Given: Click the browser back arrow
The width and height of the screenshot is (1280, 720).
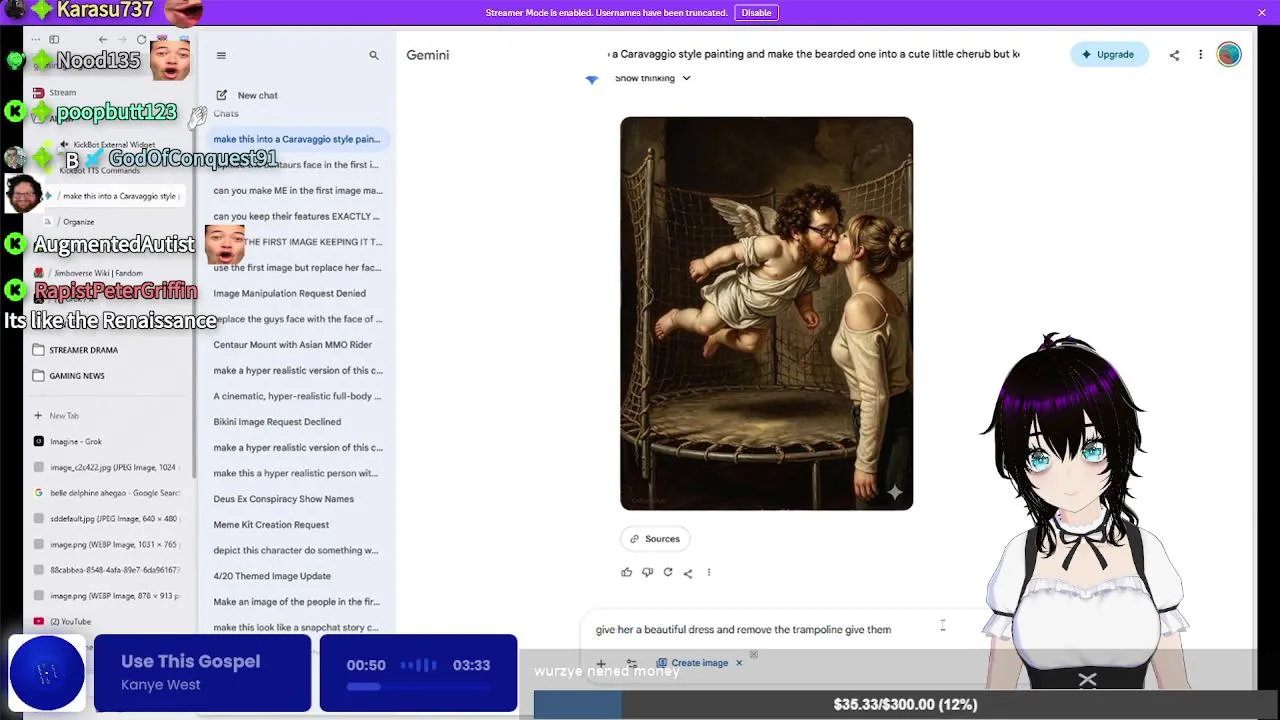Looking at the screenshot, I should (103, 40).
